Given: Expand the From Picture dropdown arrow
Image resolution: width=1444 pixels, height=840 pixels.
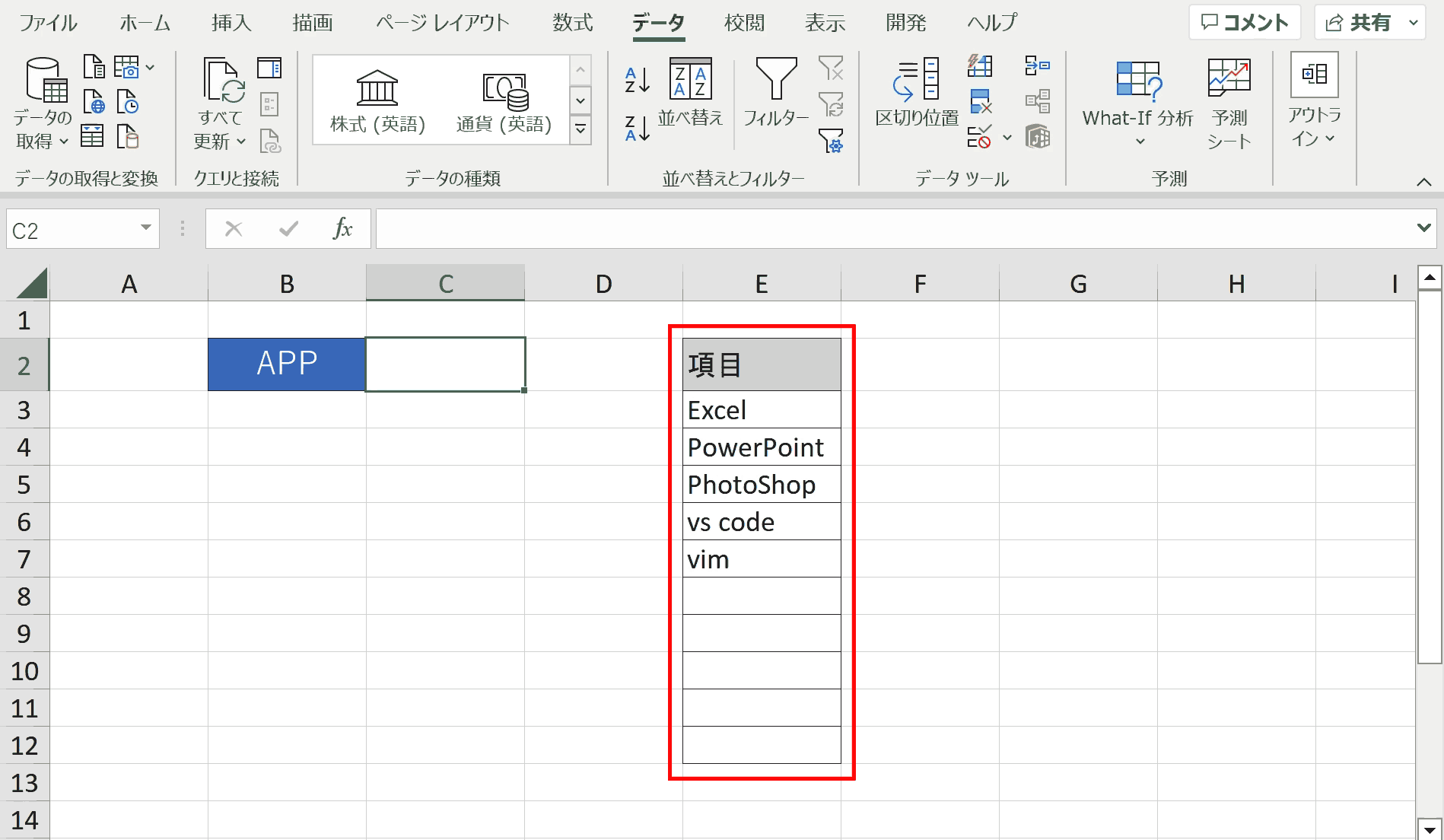Looking at the screenshot, I should 150,68.
